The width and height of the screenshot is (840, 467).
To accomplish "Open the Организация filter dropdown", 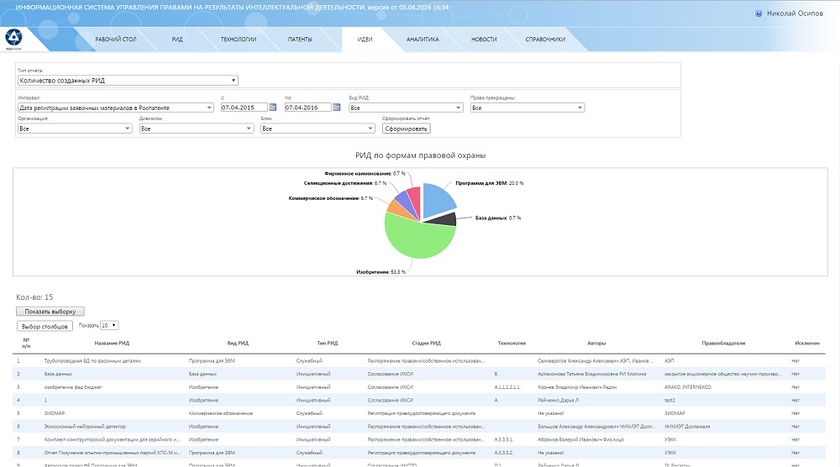I will [x=74, y=128].
